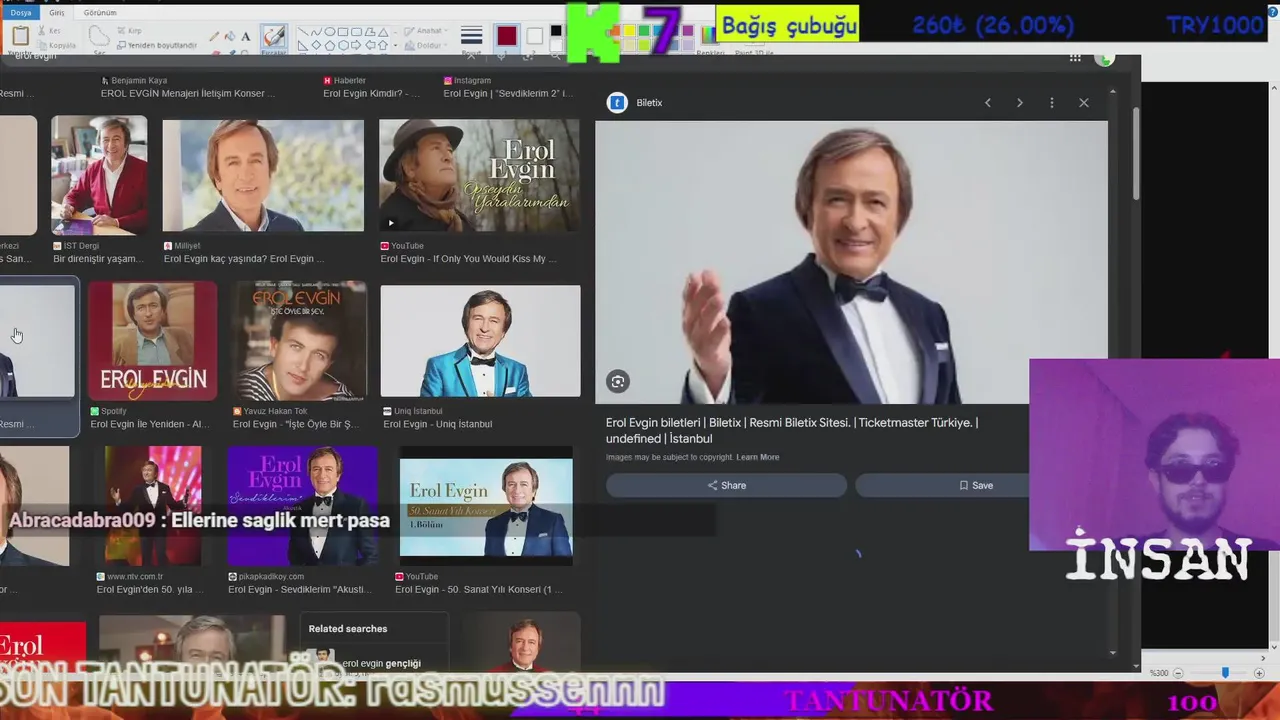Open the Google apps grid icon
The image size is (1280, 720).
pos(1075,58)
